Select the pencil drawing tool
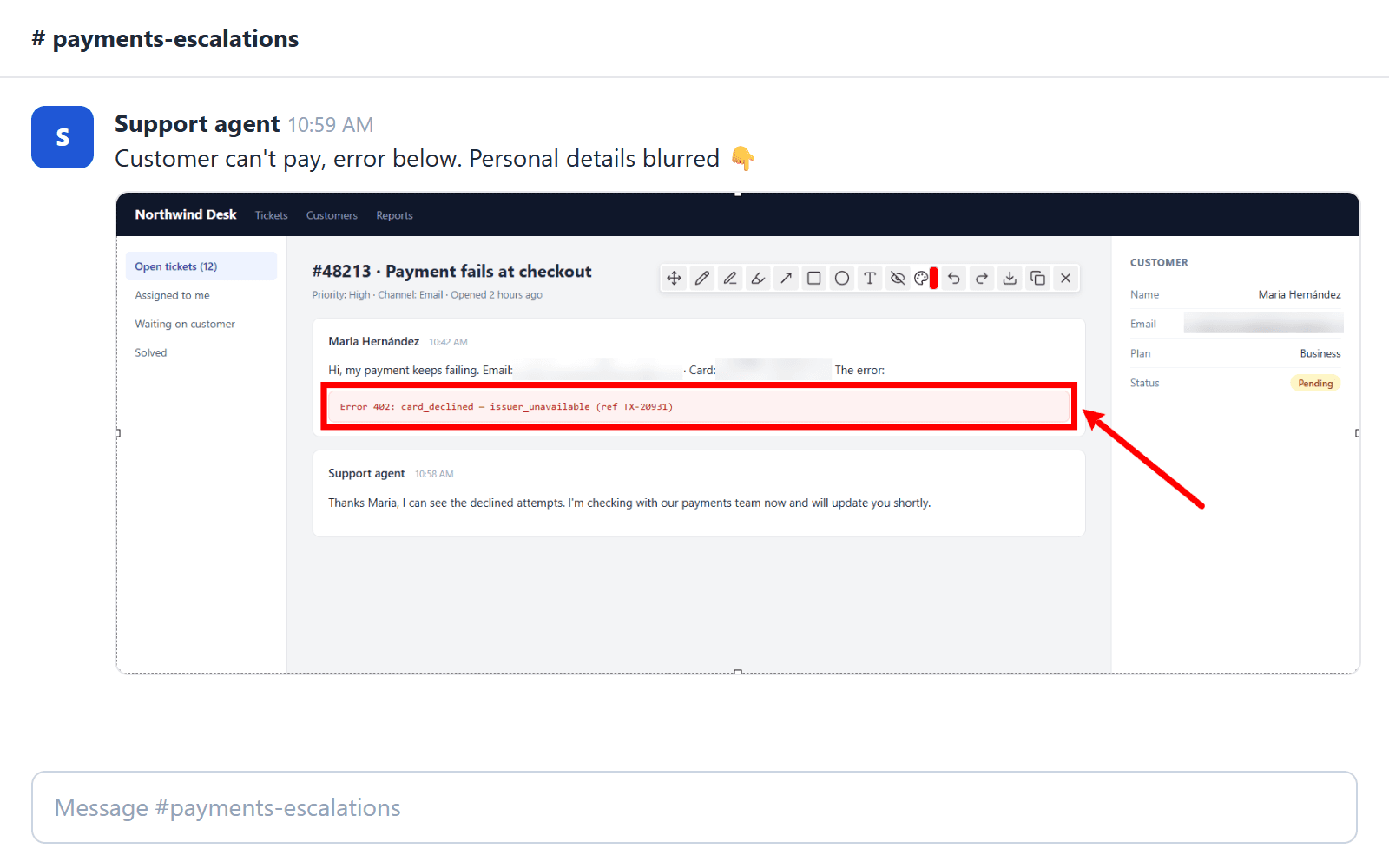Viewport: 1389px width, 868px height. click(x=702, y=278)
